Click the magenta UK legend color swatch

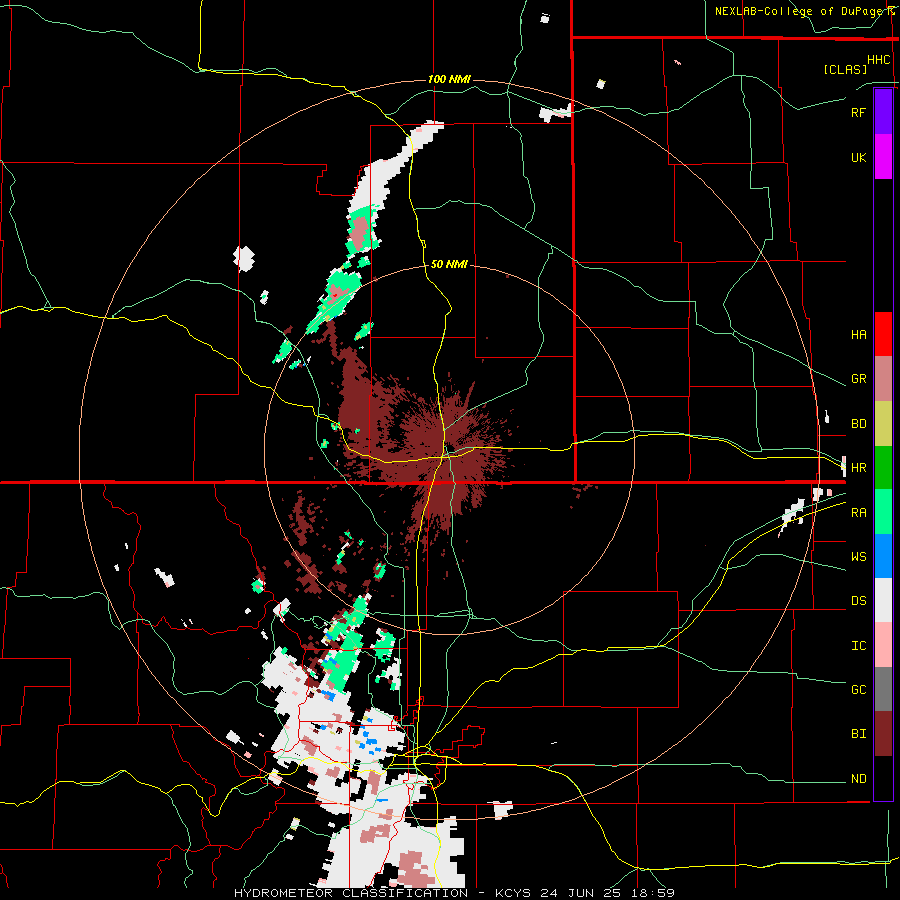pos(883,157)
